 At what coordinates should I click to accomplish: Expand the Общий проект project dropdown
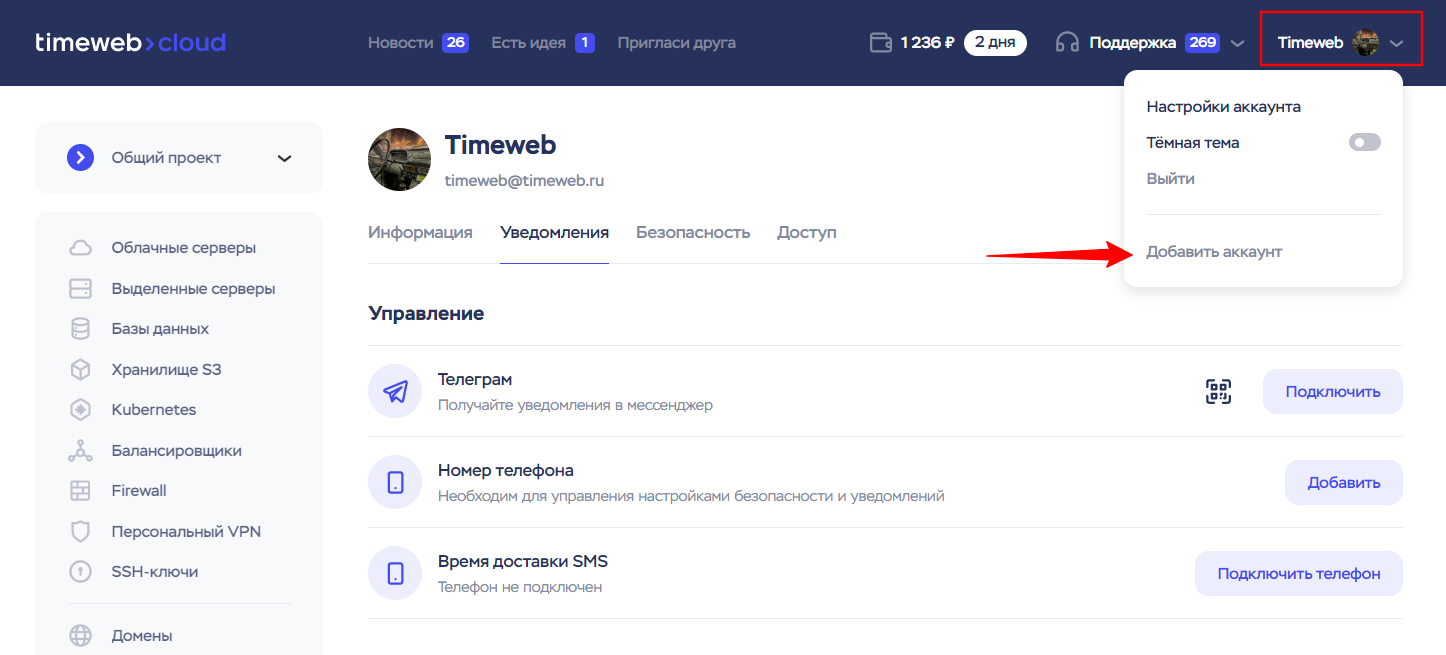click(284, 158)
